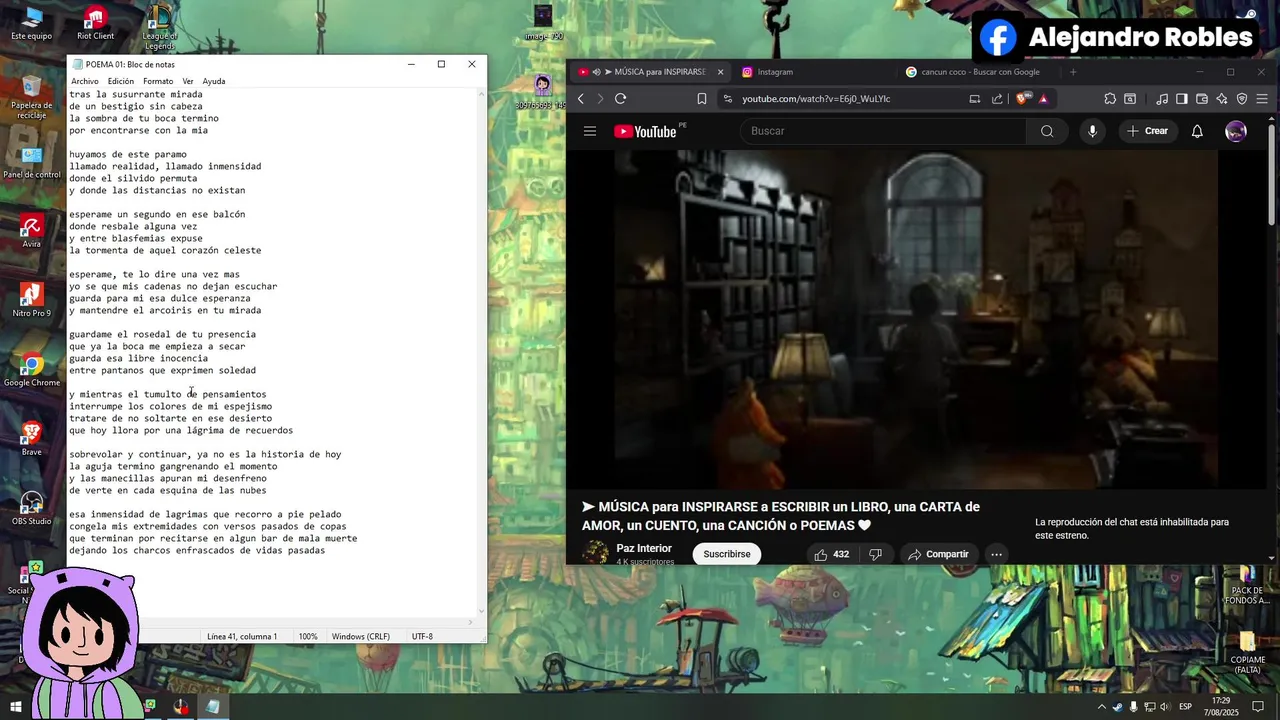Viewport: 1280px width, 720px height.
Task: Select the OBS Studio desktop icon
Action: tap(32, 508)
